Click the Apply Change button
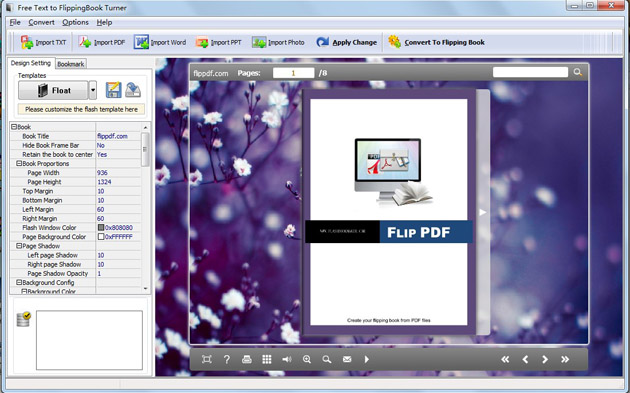 coord(346,42)
